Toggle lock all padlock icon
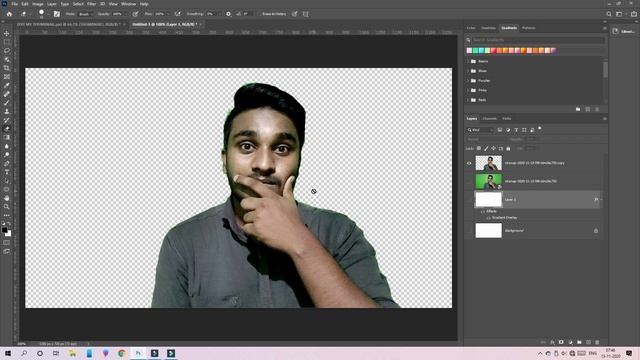Image resolution: width=640 pixels, height=360 pixels. [x=508, y=149]
